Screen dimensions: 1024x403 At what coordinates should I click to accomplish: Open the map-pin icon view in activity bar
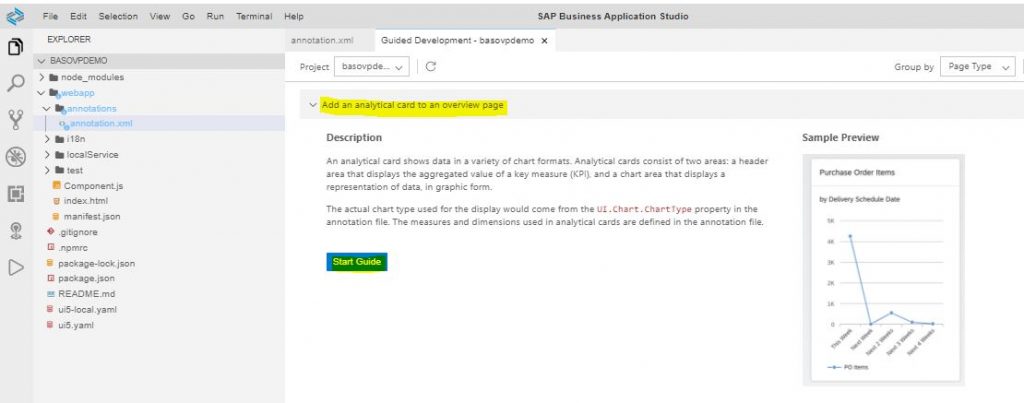(x=16, y=231)
